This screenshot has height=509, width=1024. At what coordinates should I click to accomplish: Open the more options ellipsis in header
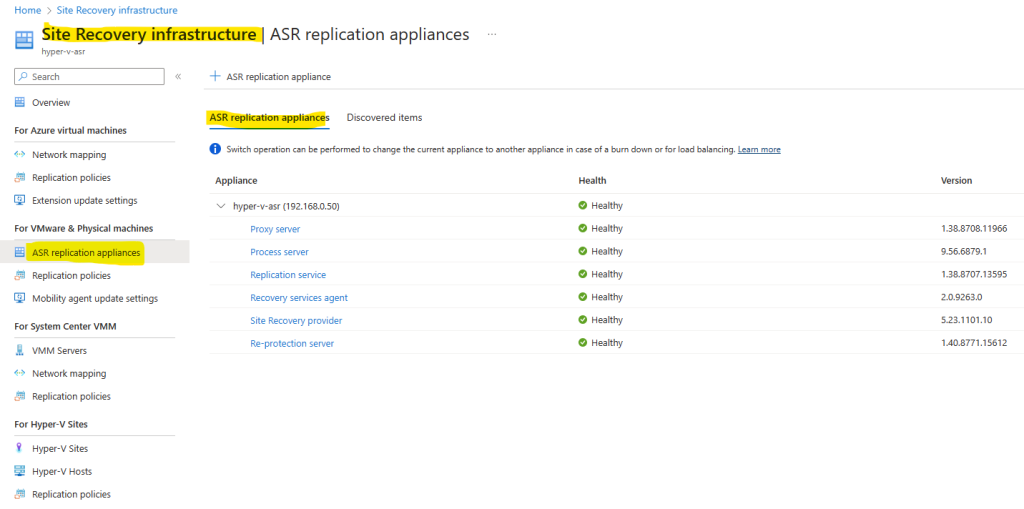tap(492, 34)
